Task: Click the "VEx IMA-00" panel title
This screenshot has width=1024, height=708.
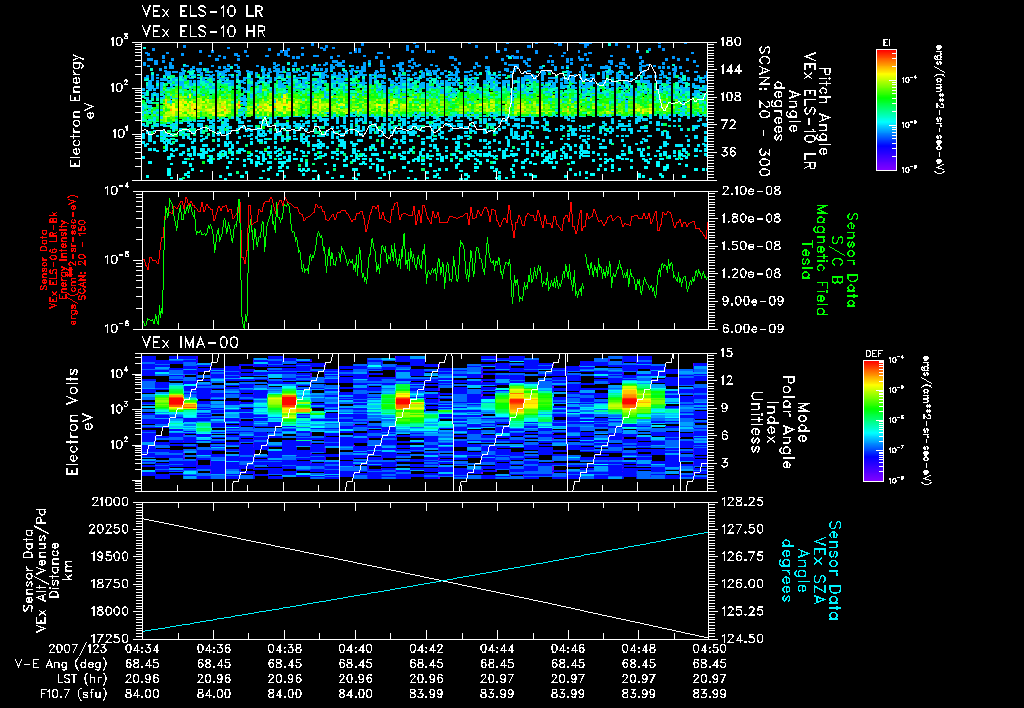Action: (x=190, y=343)
